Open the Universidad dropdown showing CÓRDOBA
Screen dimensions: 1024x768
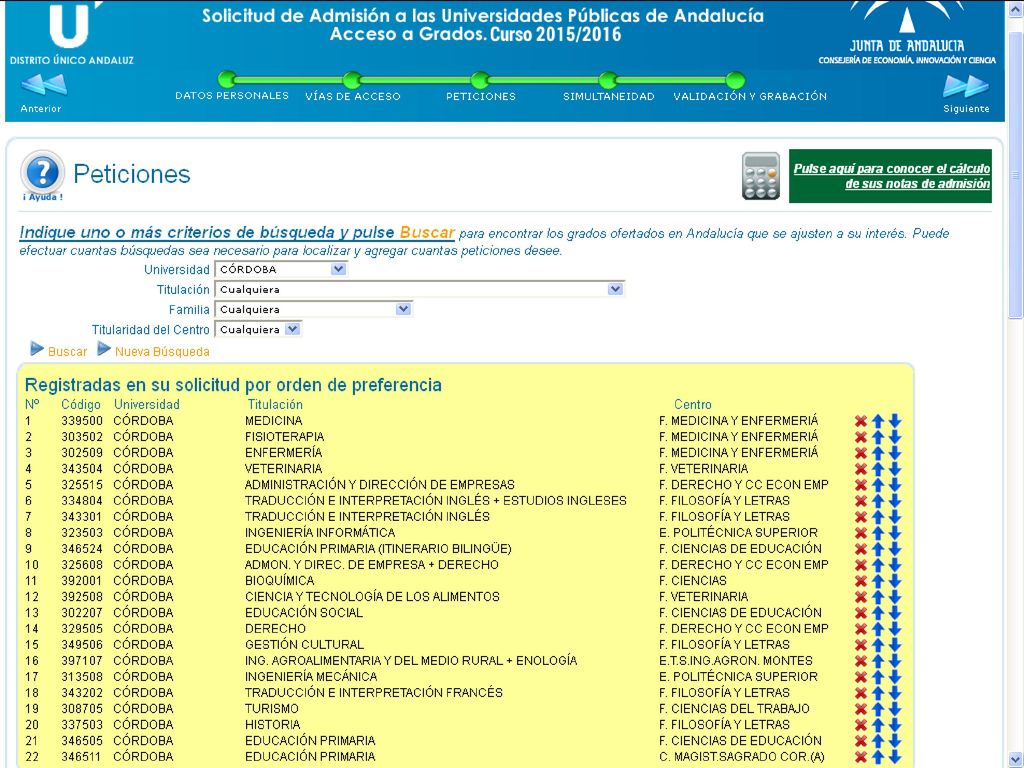click(x=281, y=269)
